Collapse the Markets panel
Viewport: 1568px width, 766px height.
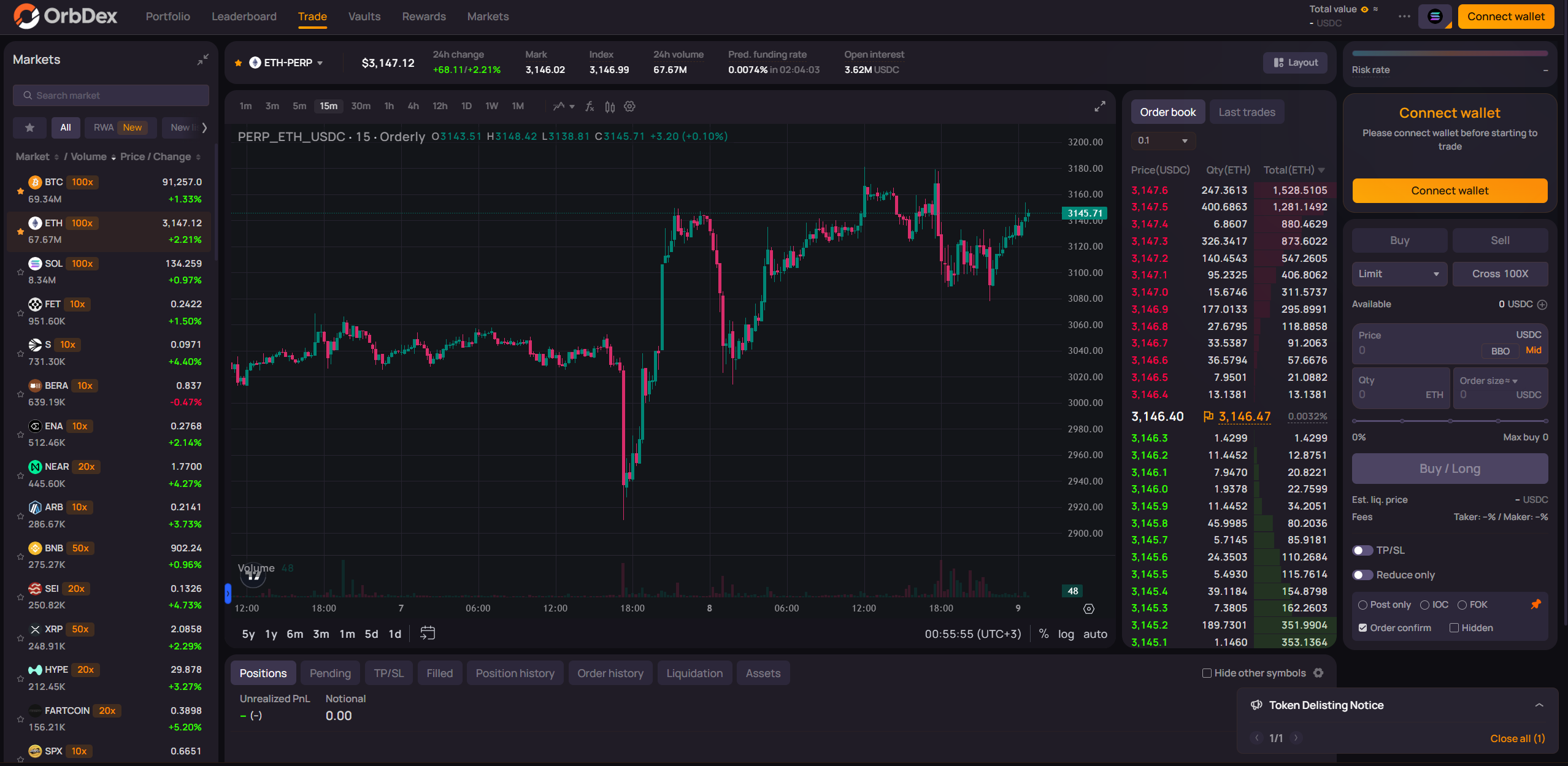pyautogui.click(x=202, y=59)
